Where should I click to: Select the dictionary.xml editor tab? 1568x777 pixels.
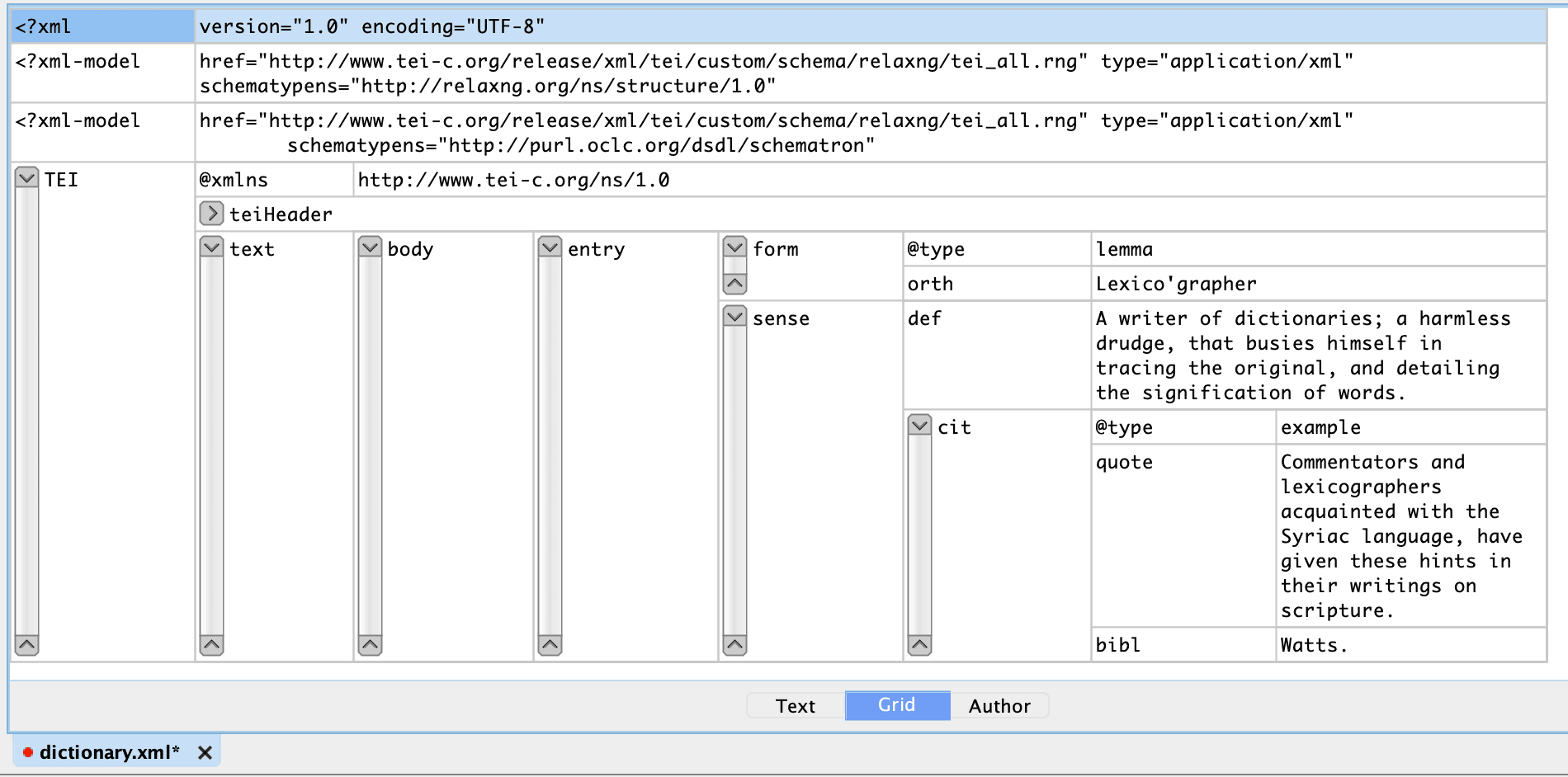point(109,752)
